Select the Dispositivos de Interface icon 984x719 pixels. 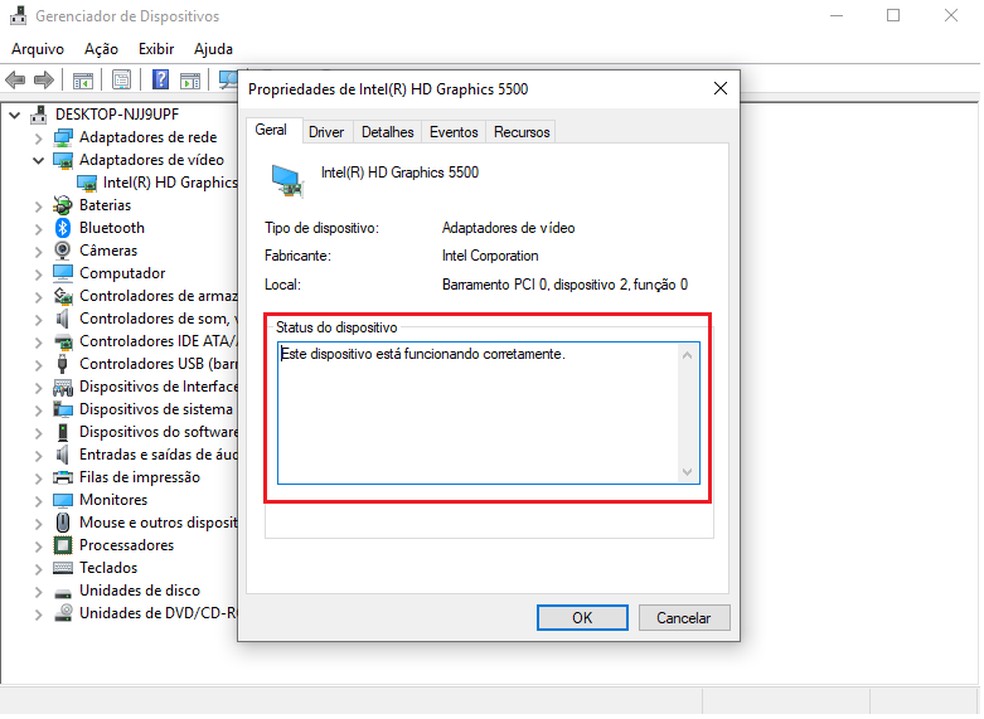63,386
